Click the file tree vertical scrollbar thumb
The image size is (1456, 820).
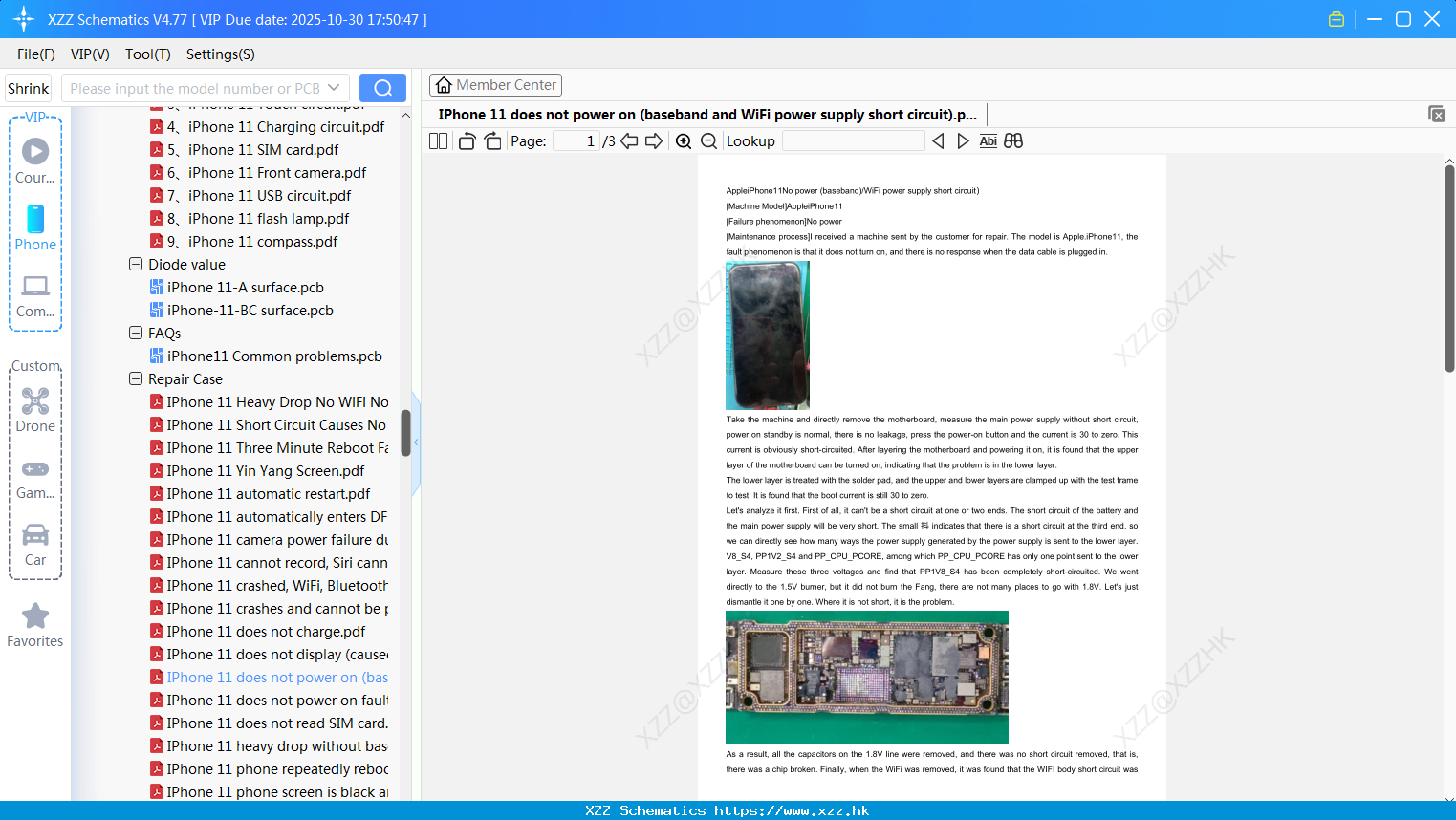tap(405, 433)
